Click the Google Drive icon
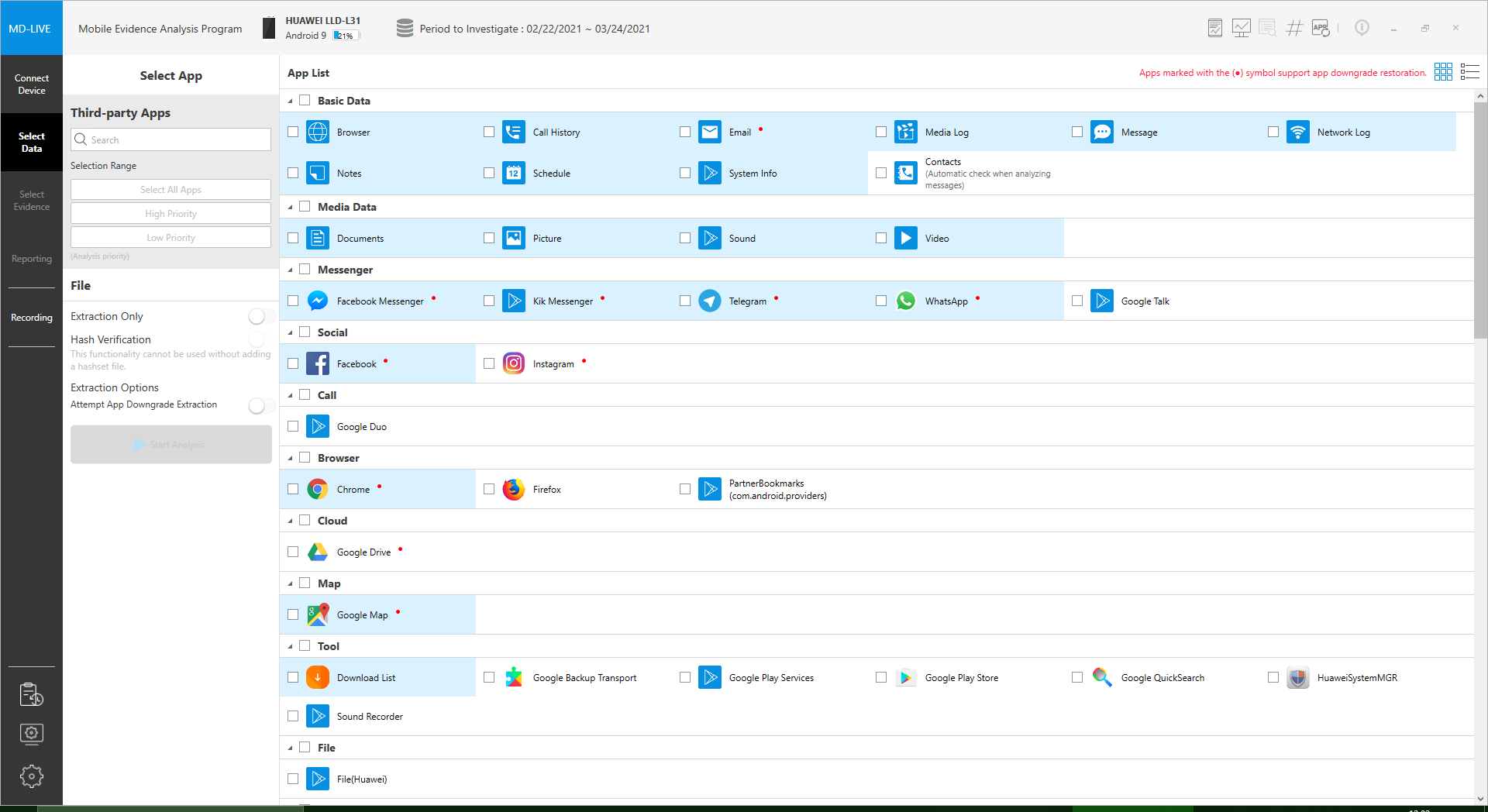 click(x=318, y=552)
